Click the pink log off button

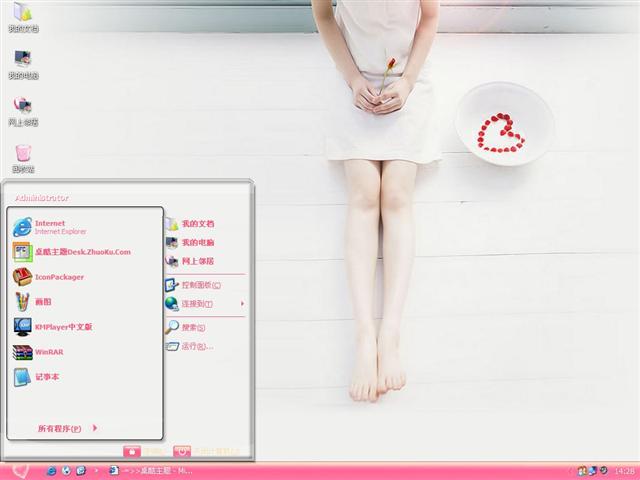132,451
